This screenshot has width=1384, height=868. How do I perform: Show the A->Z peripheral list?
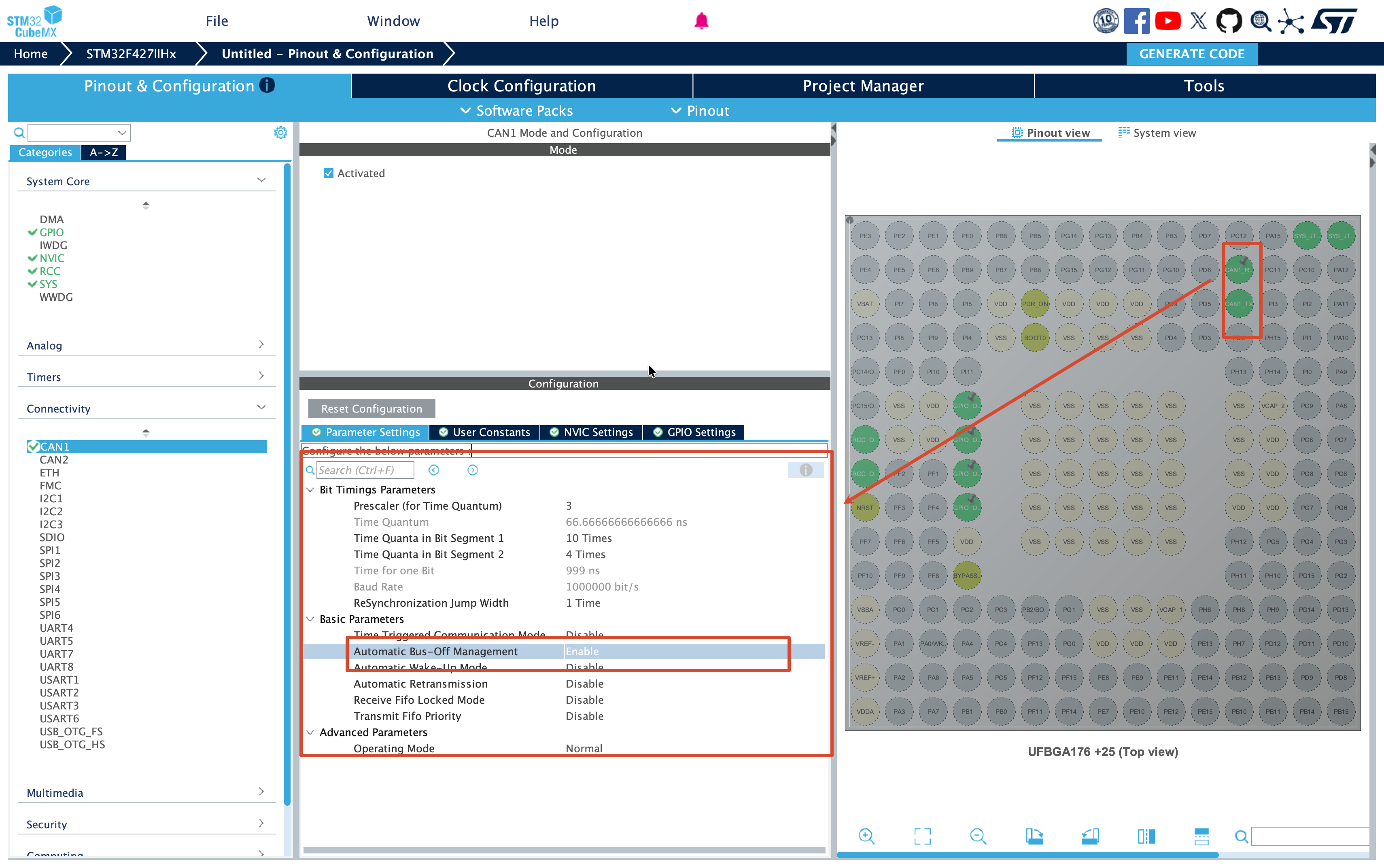coord(103,152)
